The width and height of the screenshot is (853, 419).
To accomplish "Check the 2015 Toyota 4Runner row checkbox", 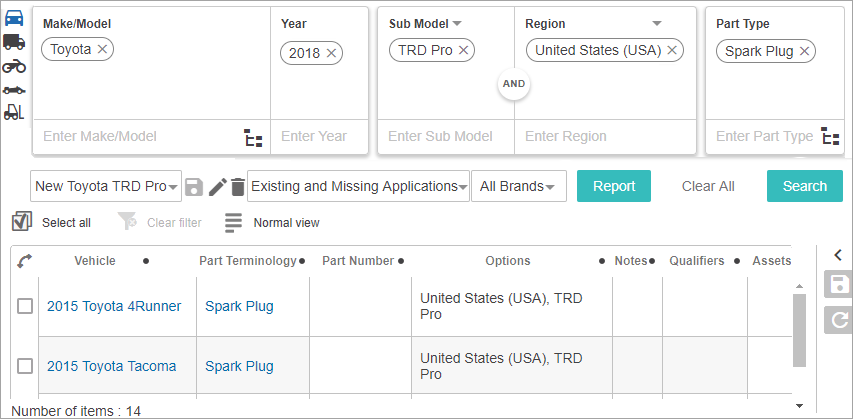I will tap(24, 306).
